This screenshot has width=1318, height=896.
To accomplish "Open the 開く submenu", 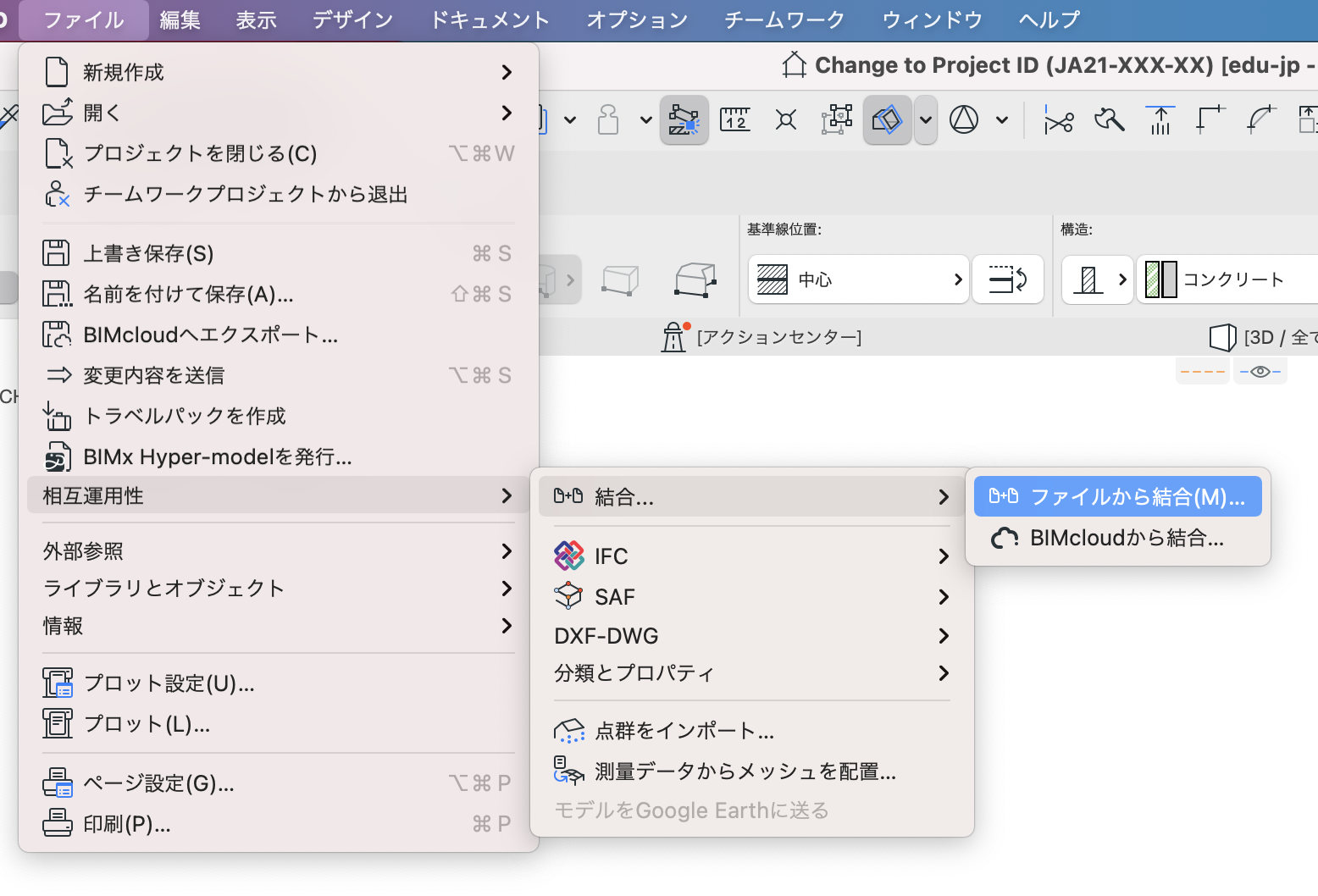I will click(x=278, y=113).
